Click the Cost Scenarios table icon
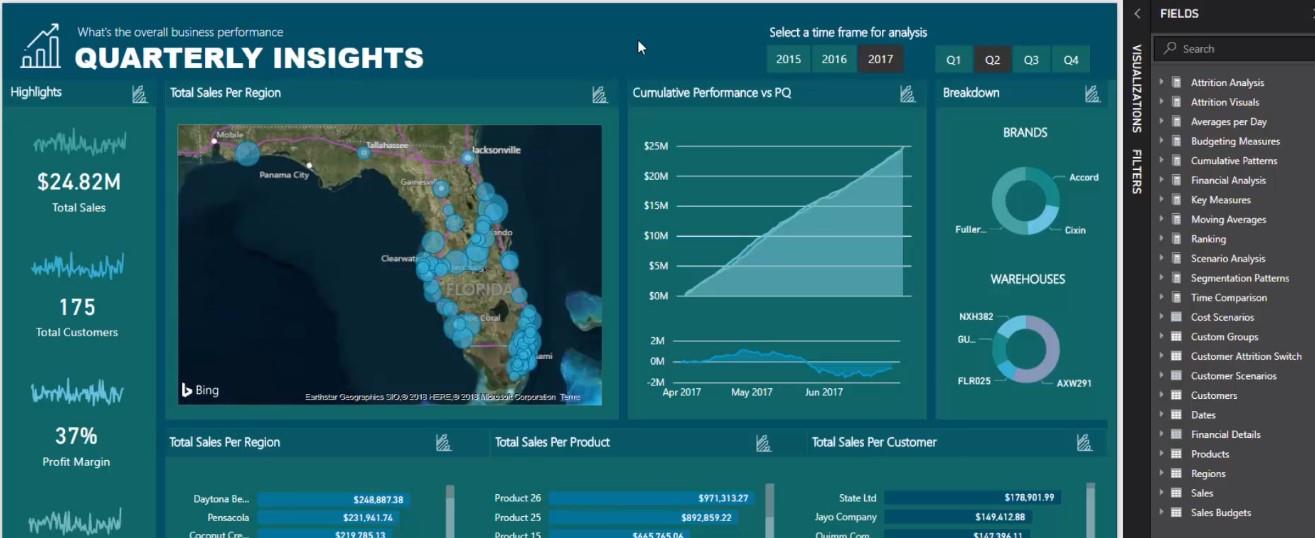 [x=1176, y=317]
